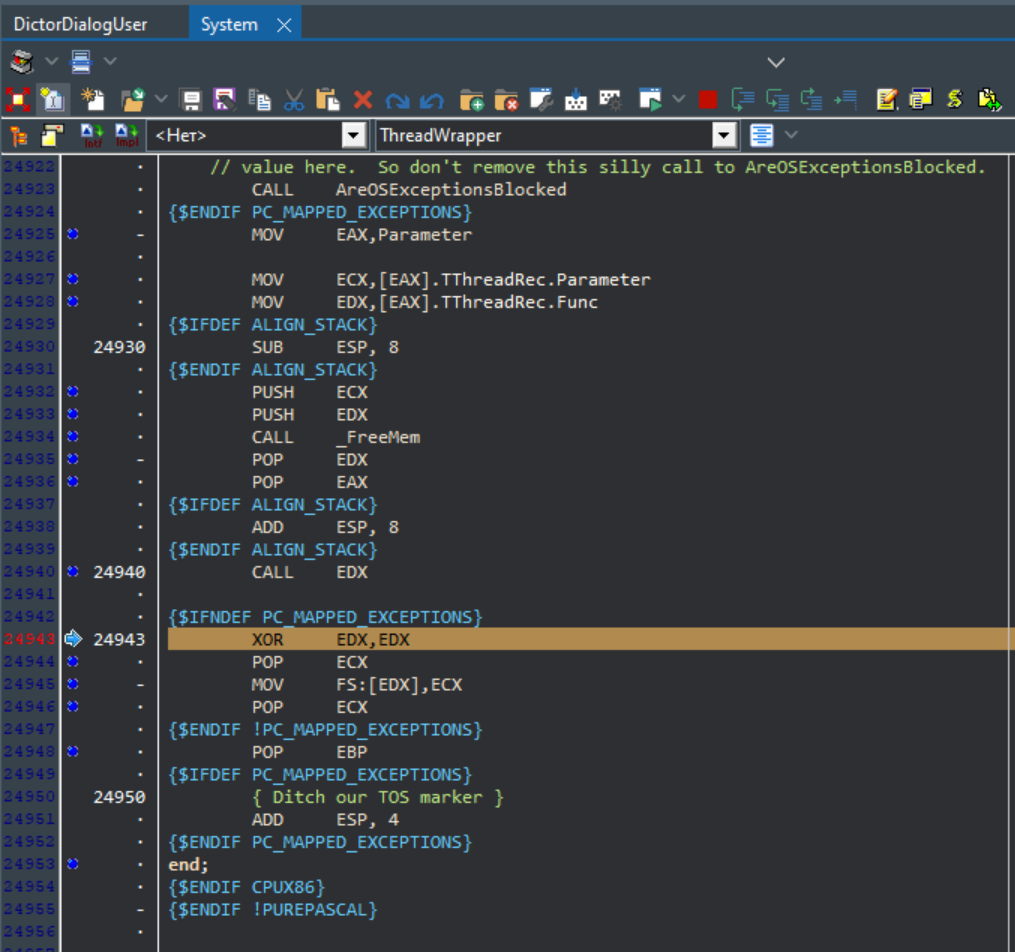Click the folder with green plus icon
The width and height of the screenshot is (1015, 952).
click(471, 100)
